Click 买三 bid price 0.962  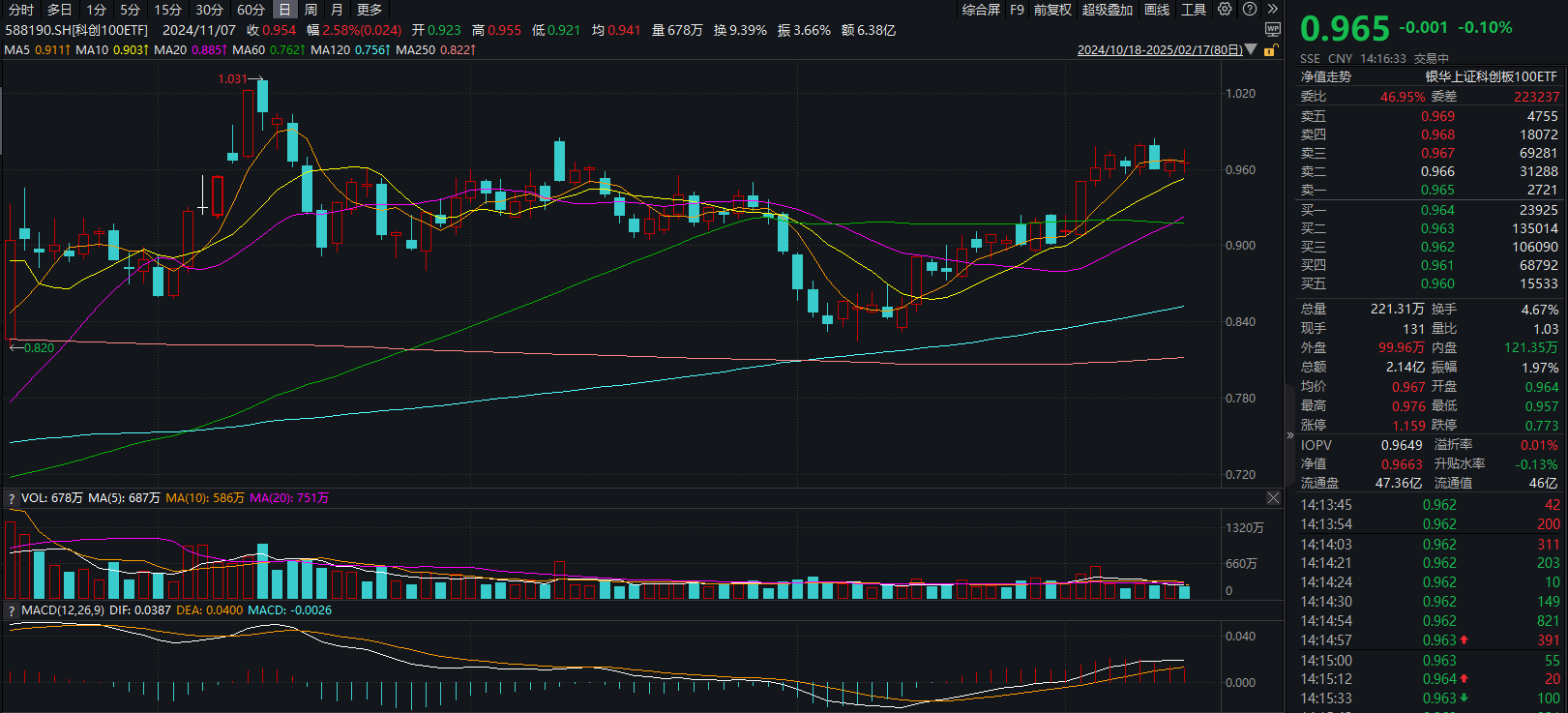tap(1437, 247)
